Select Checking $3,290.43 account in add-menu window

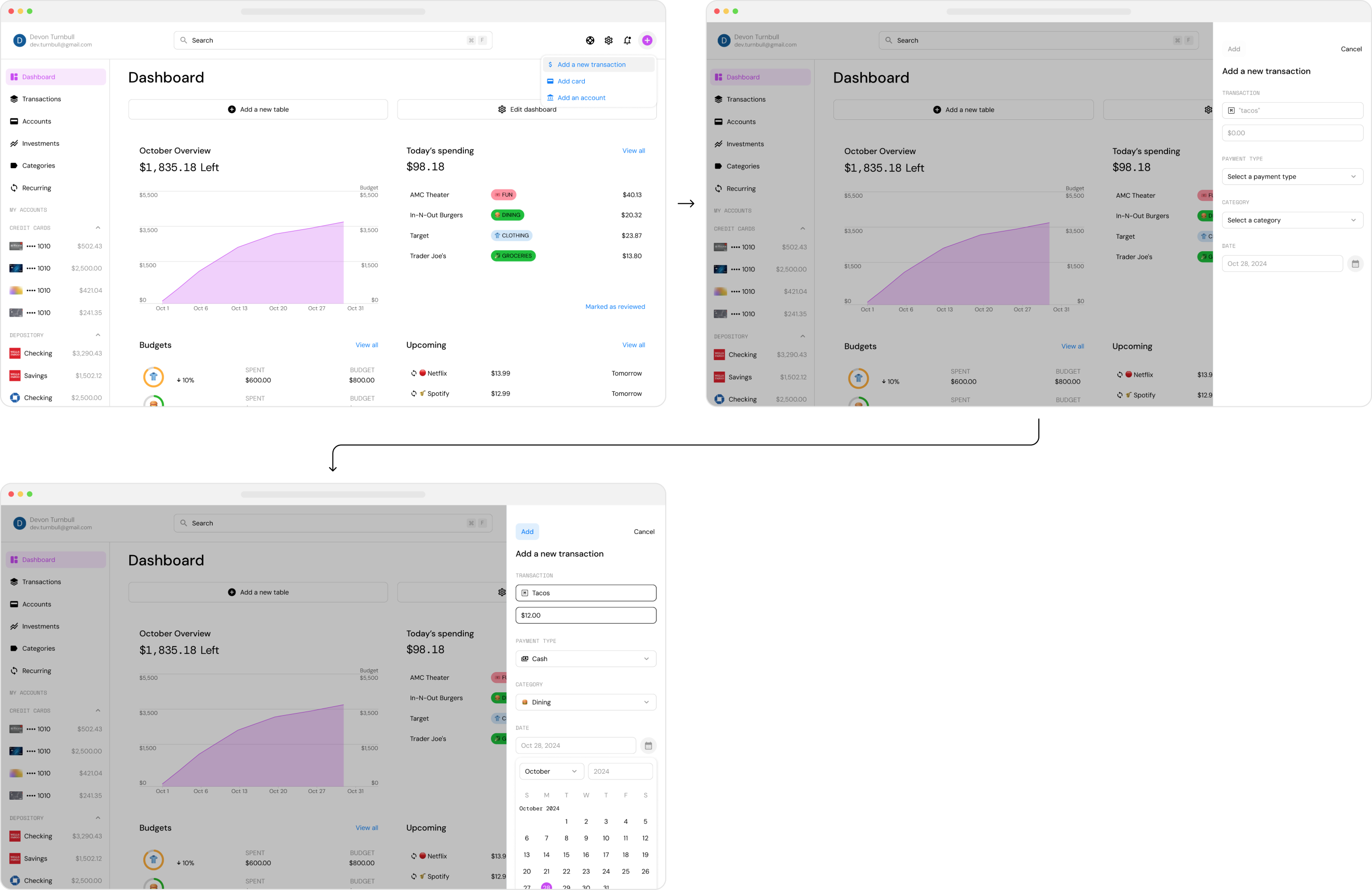click(x=56, y=353)
